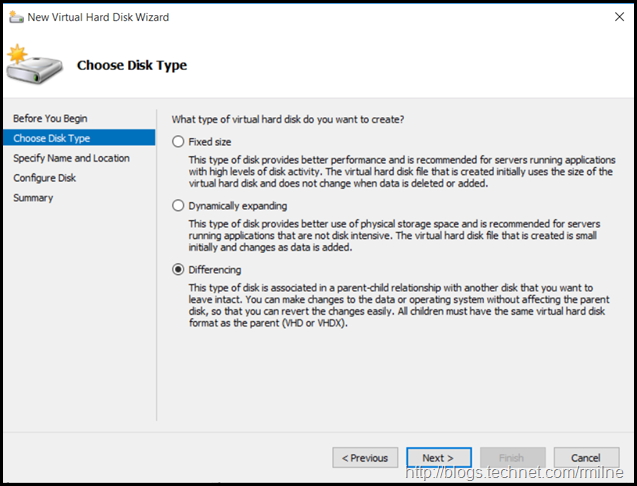Click the wizard icon in the title bar
This screenshot has width=637, height=486.
(14, 17)
